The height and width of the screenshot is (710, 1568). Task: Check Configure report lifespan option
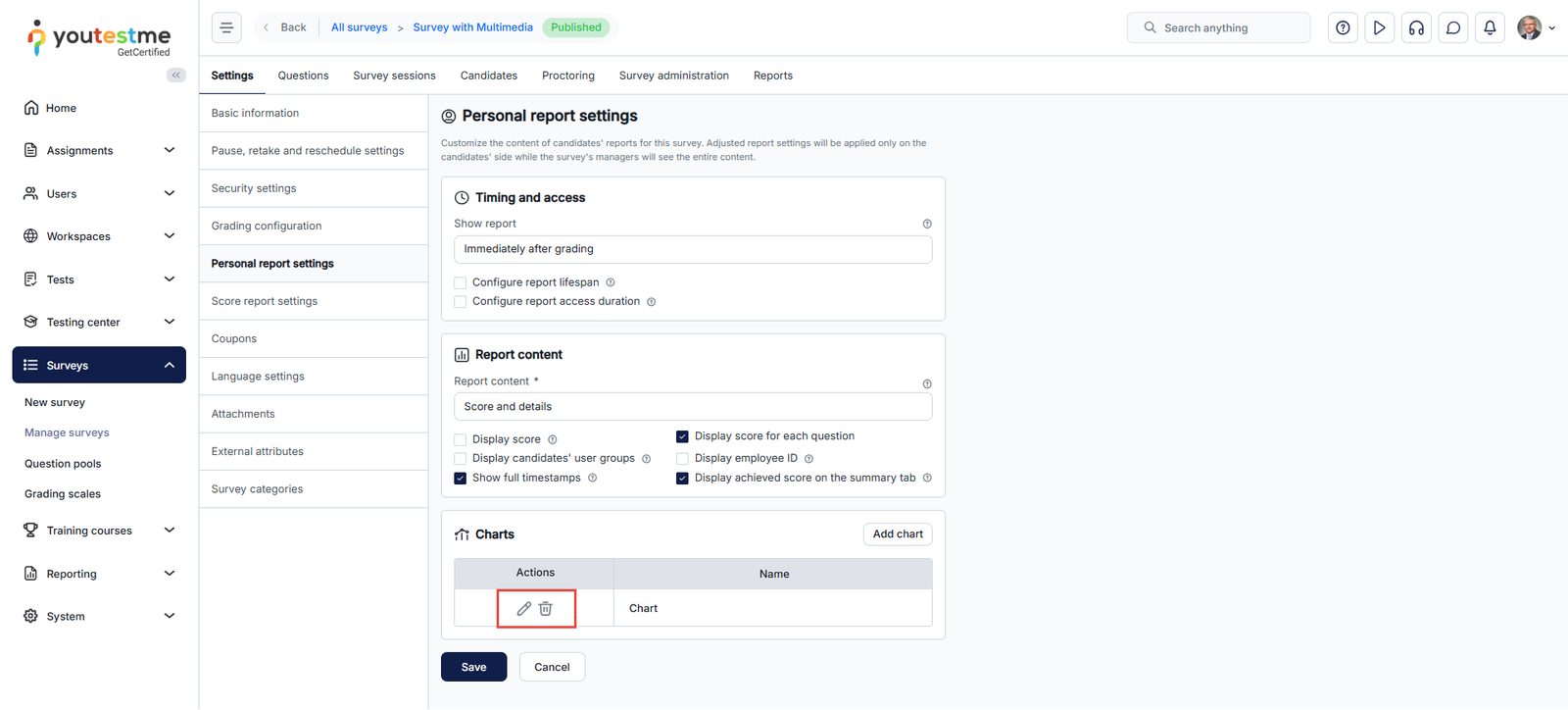[461, 283]
